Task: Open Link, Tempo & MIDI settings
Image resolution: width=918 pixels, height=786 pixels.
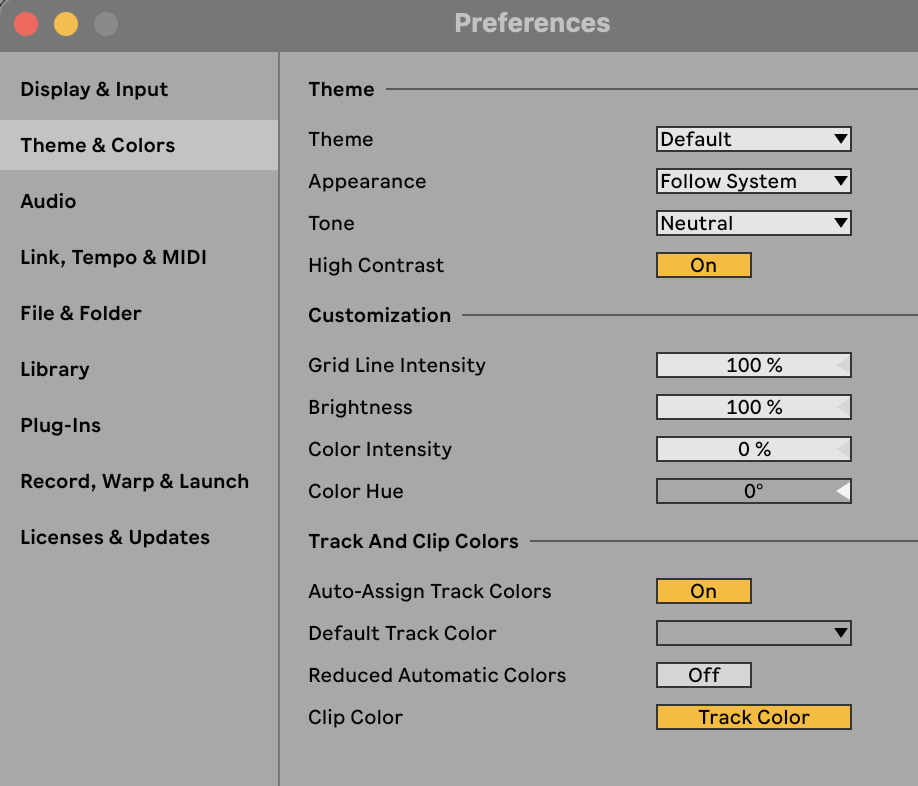Action: (x=113, y=257)
